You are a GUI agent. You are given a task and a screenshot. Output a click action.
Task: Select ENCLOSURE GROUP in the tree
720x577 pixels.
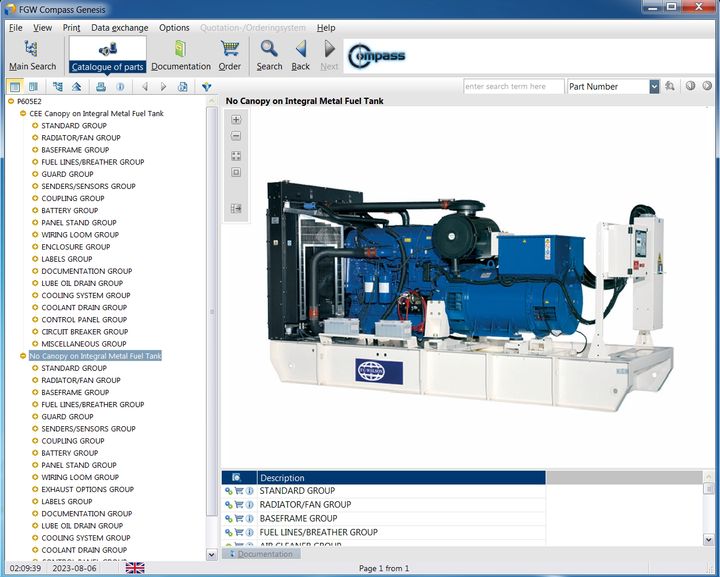76,247
